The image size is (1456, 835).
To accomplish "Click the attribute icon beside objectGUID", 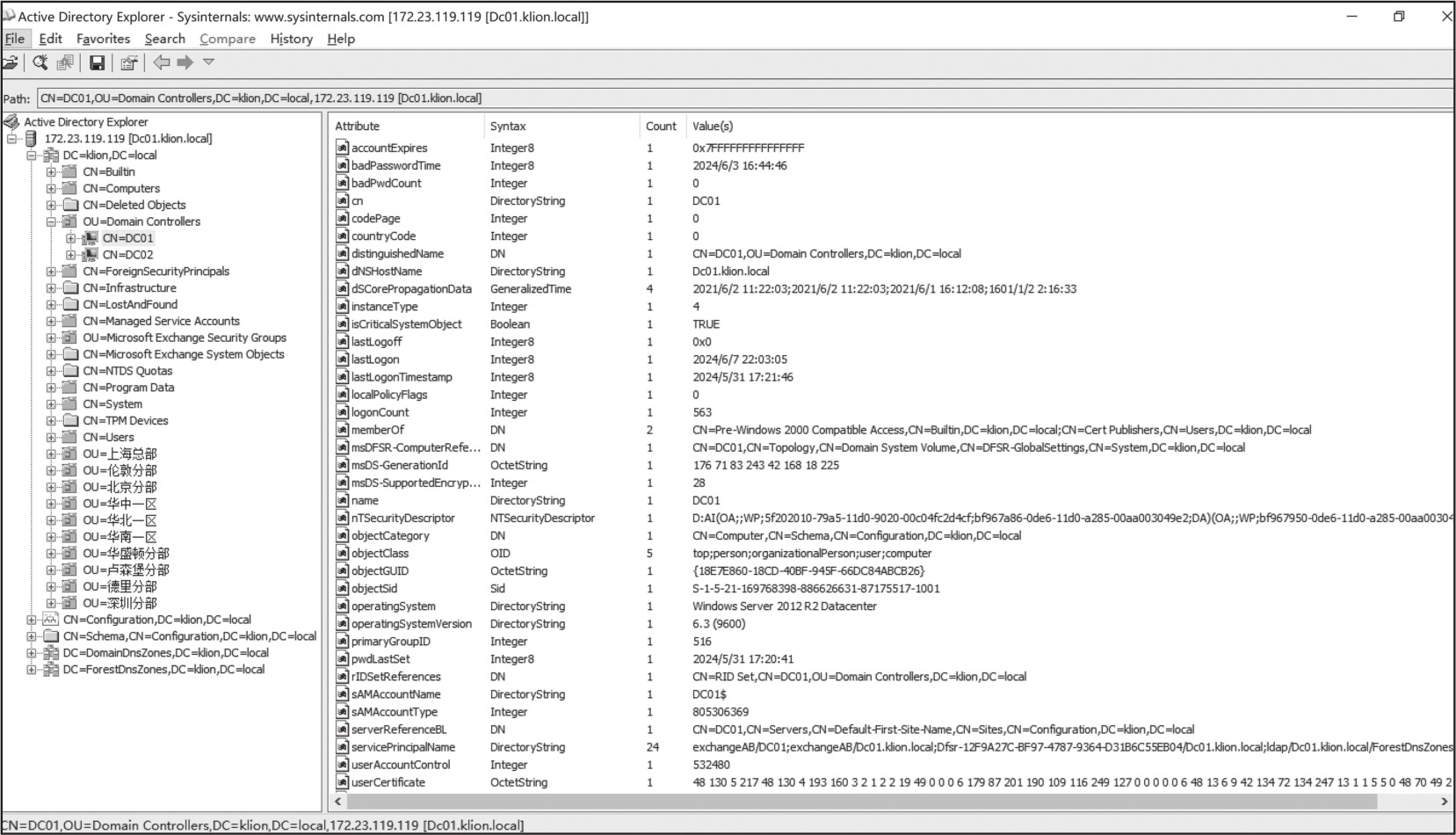I will pos(343,570).
